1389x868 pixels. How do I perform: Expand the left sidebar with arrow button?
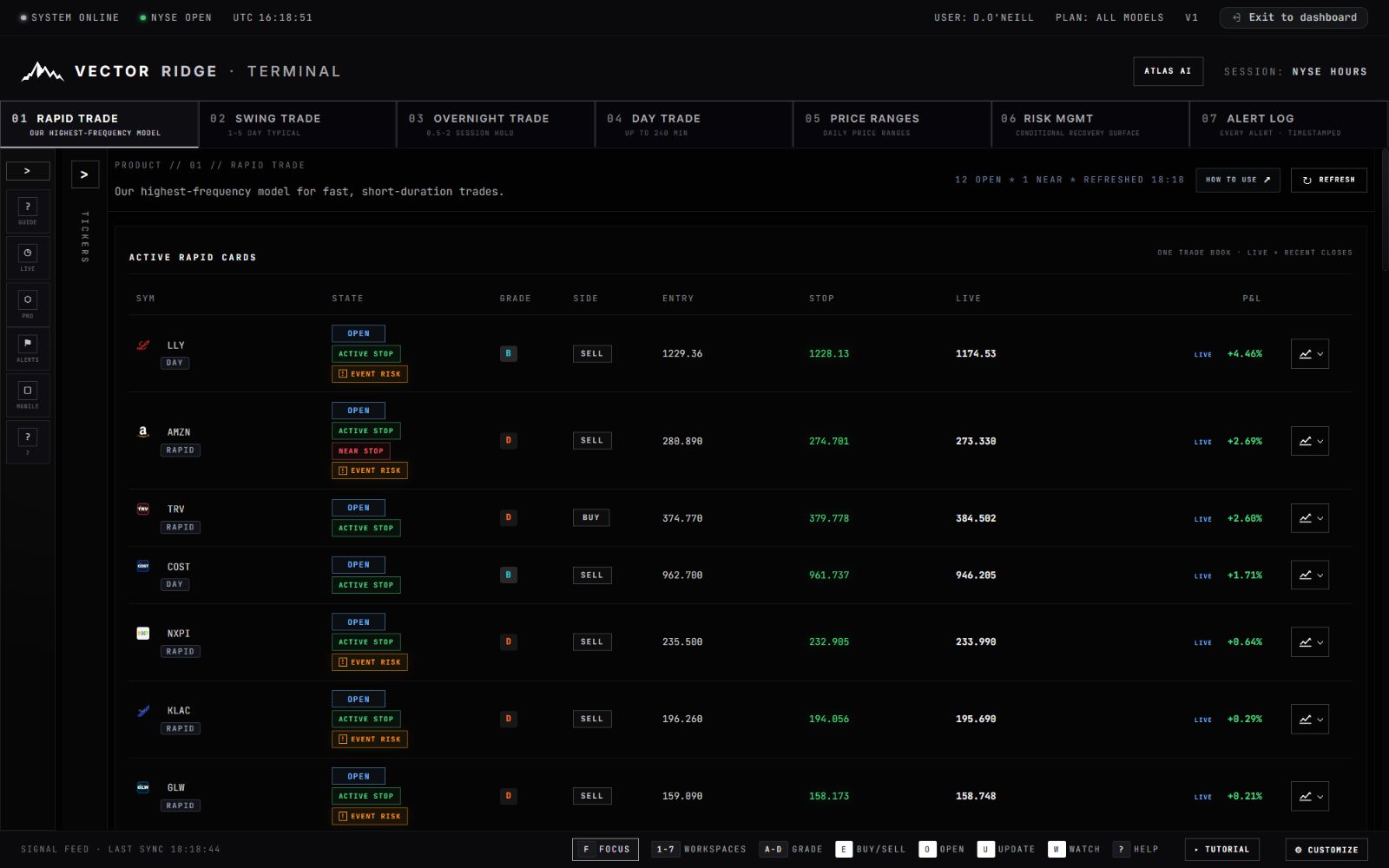[28, 171]
